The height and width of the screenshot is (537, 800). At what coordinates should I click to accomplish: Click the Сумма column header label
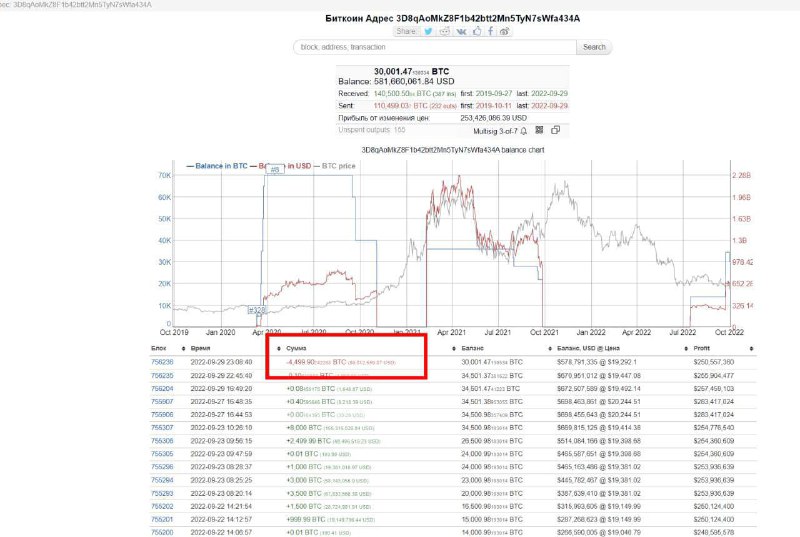pos(296,348)
